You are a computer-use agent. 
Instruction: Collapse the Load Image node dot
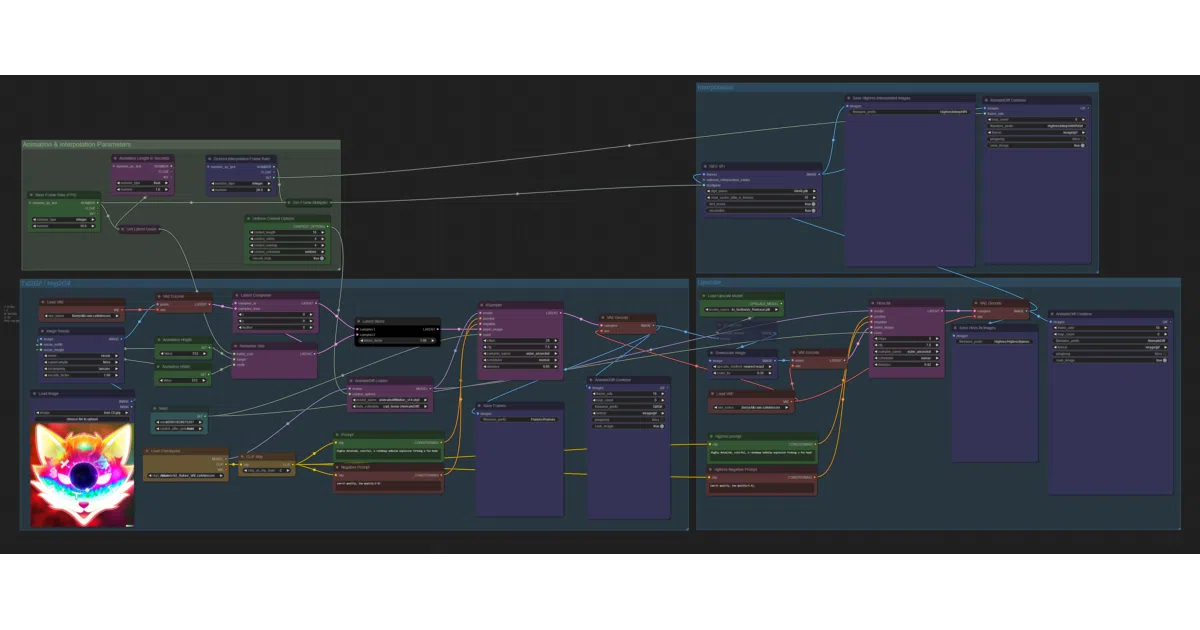(33, 393)
